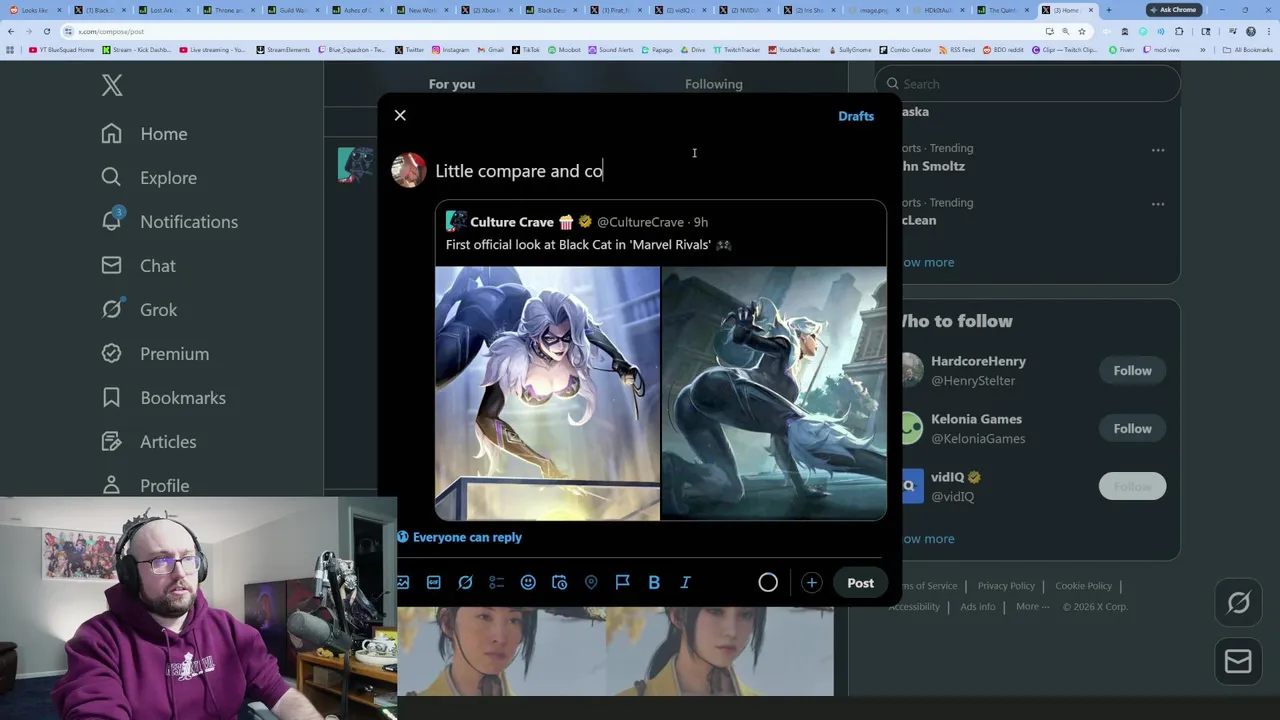
Task: Click the Search input field
Action: click(1028, 84)
